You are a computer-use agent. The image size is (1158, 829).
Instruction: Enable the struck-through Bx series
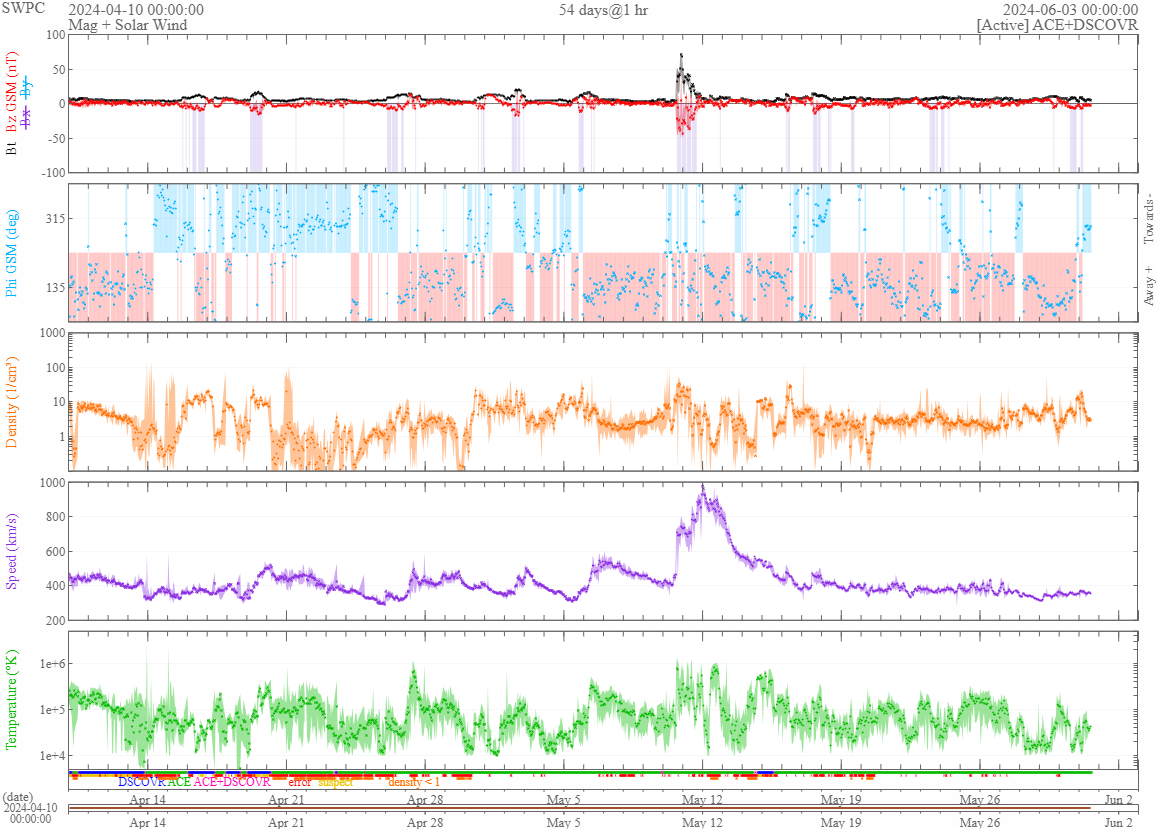[27, 117]
